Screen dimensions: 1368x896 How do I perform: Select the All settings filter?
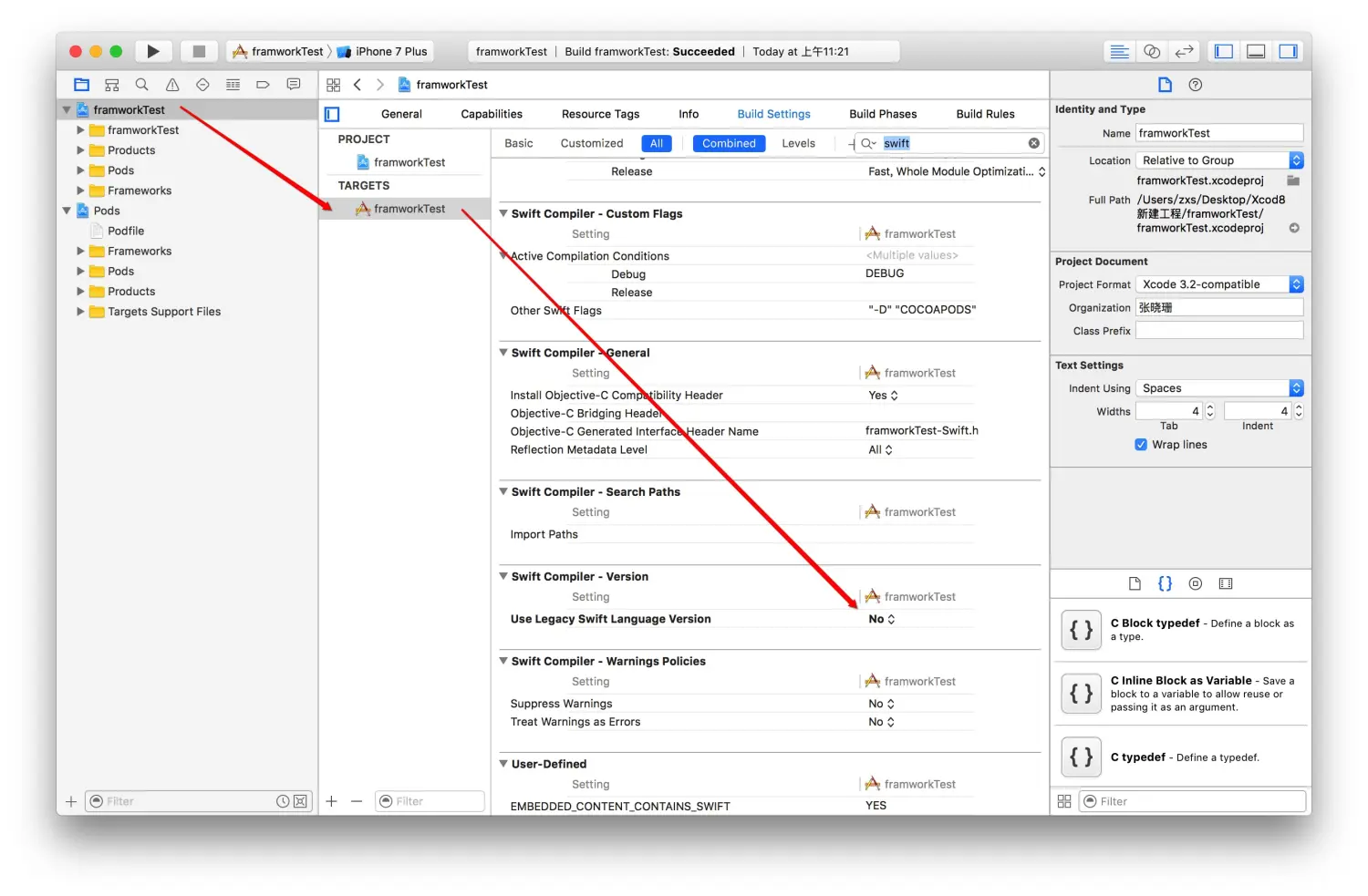pyautogui.click(x=657, y=143)
